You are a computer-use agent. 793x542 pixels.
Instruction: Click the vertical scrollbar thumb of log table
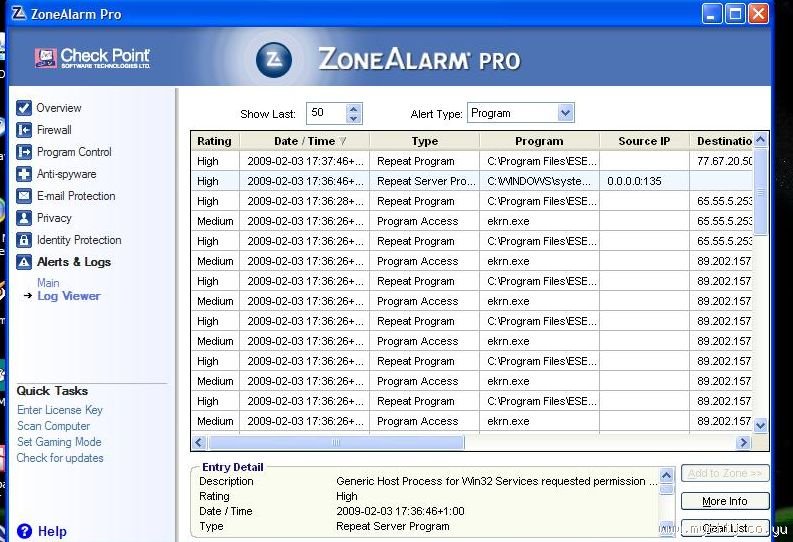pyautogui.click(x=760, y=191)
